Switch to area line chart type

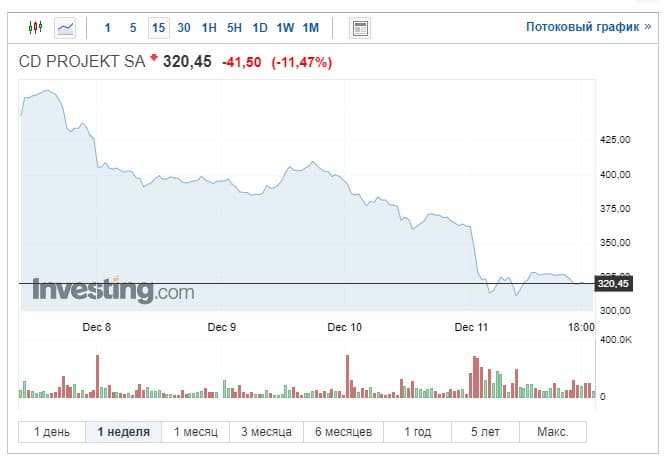point(66,27)
